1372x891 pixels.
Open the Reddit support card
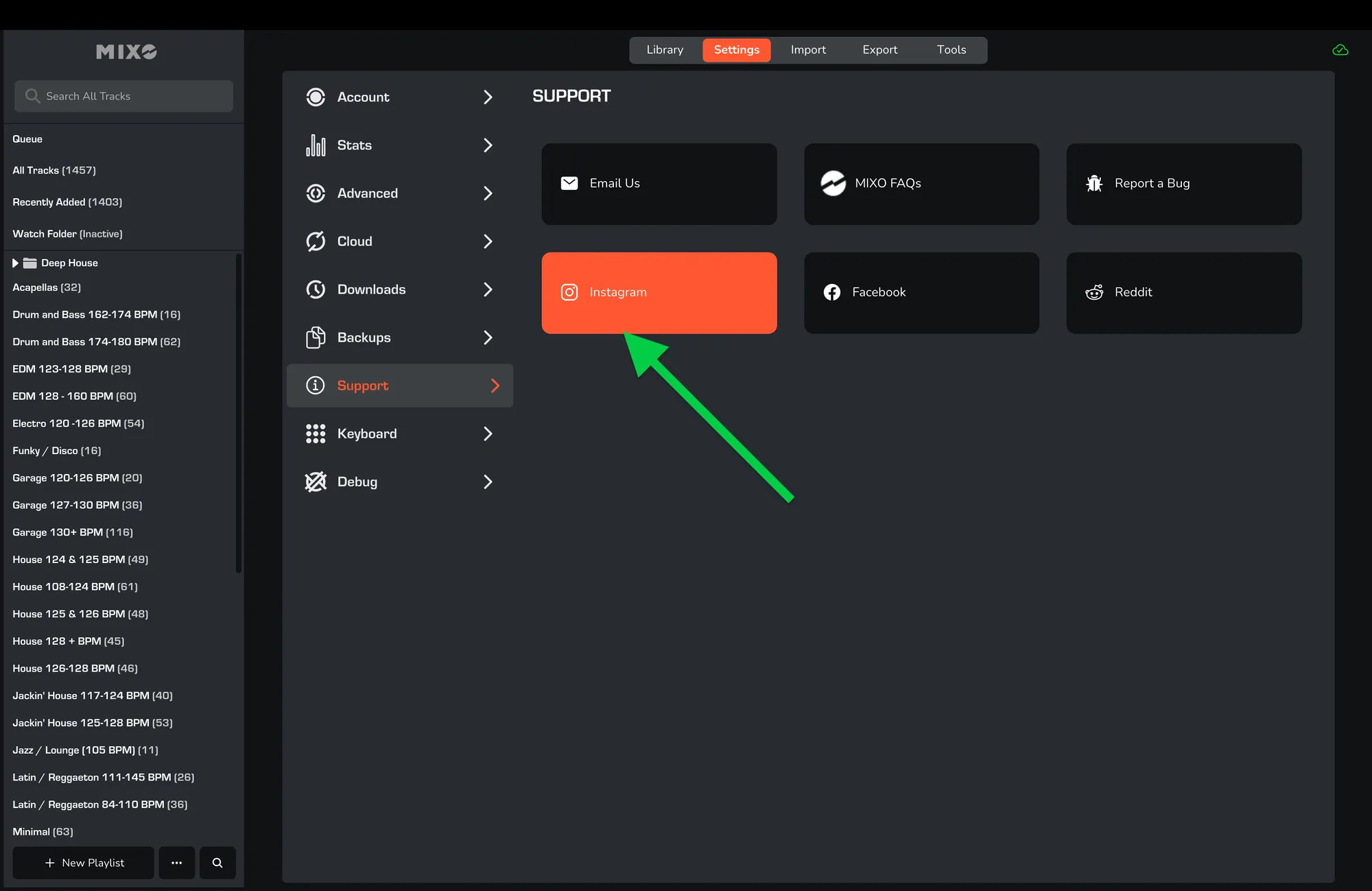(1183, 293)
